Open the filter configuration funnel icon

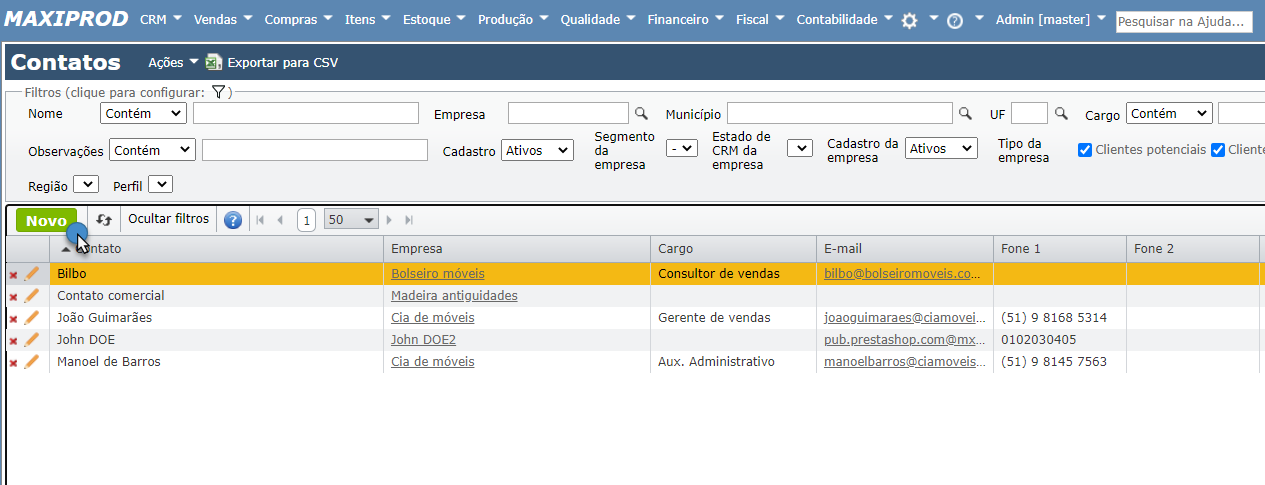(219, 92)
